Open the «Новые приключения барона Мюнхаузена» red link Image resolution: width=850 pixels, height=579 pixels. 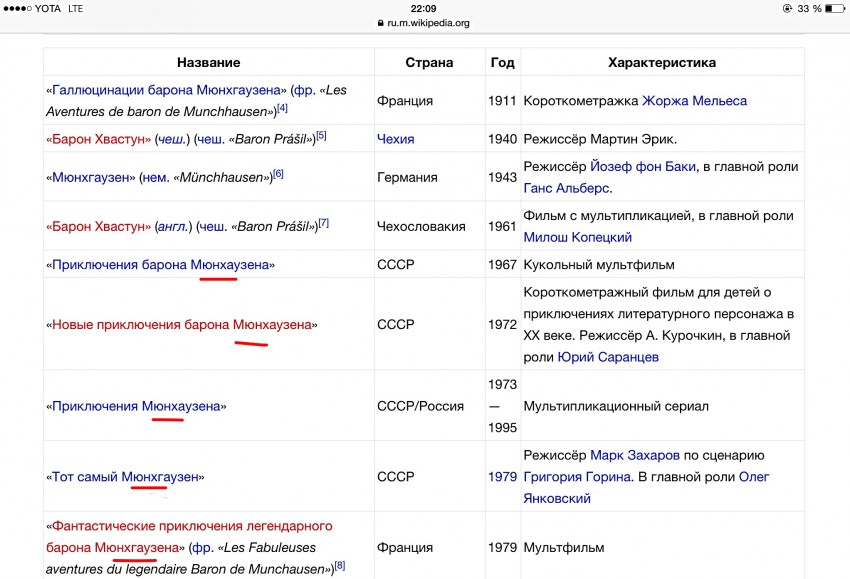tap(182, 325)
